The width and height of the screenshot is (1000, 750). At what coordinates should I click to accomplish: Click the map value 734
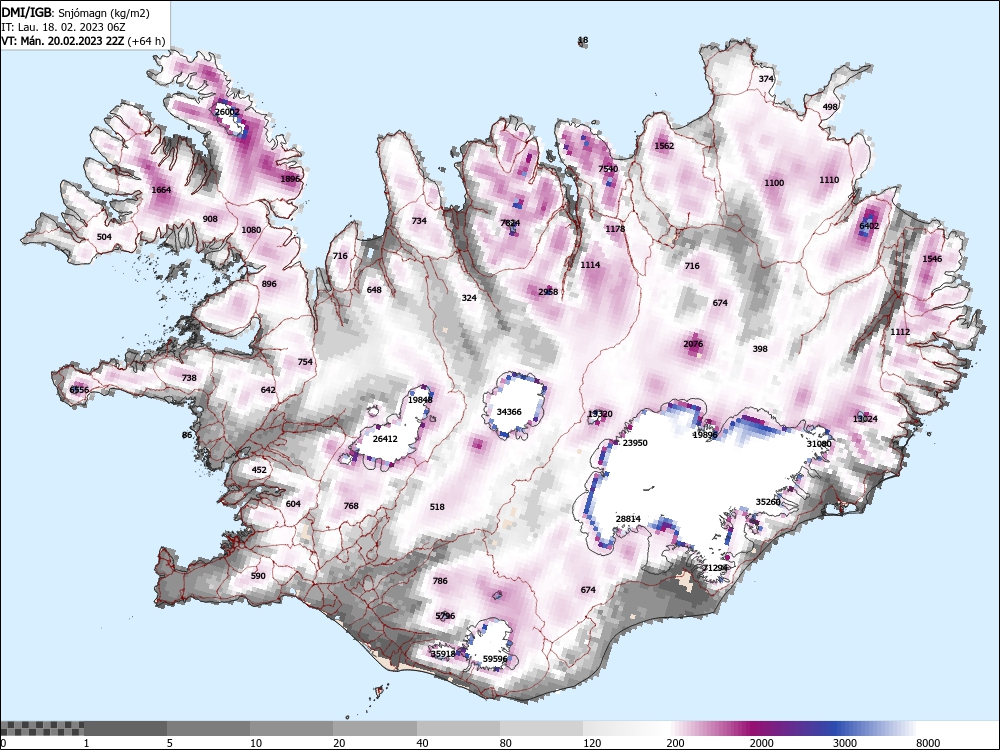[x=419, y=221]
